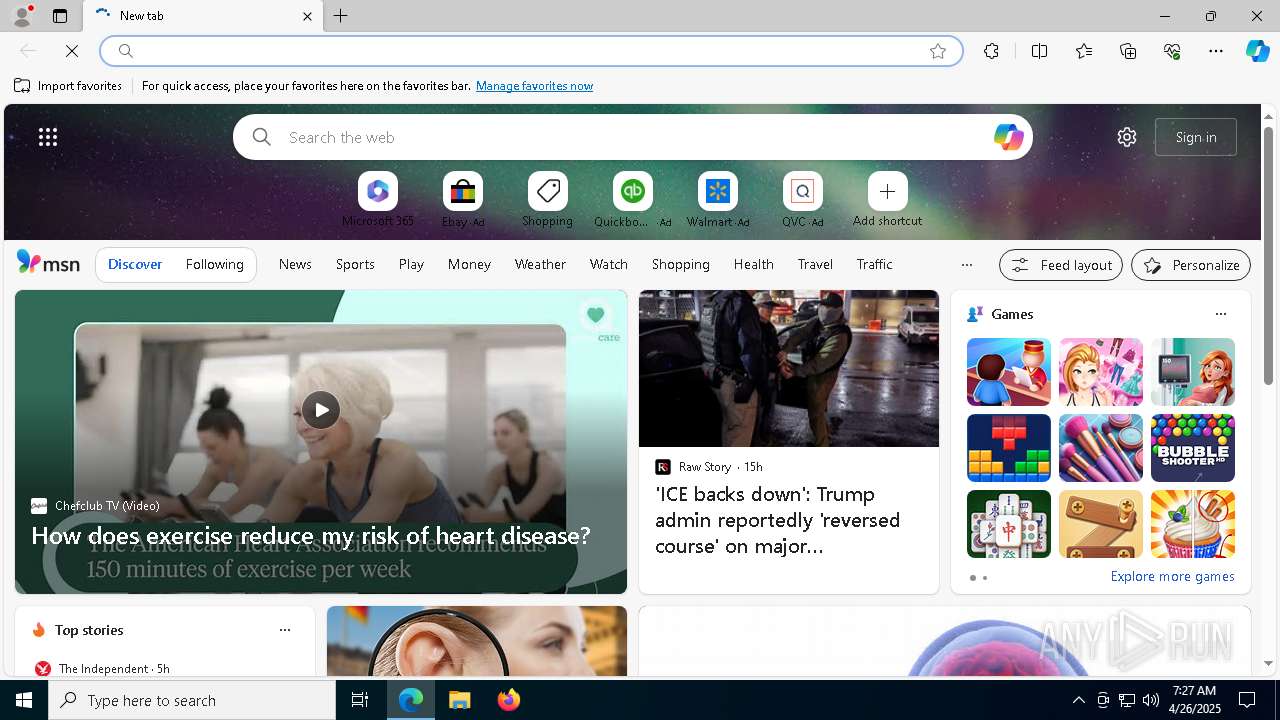The width and height of the screenshot is (1280, 720).
Task: Open Browser essentials icon
Action: [1172, 51]
